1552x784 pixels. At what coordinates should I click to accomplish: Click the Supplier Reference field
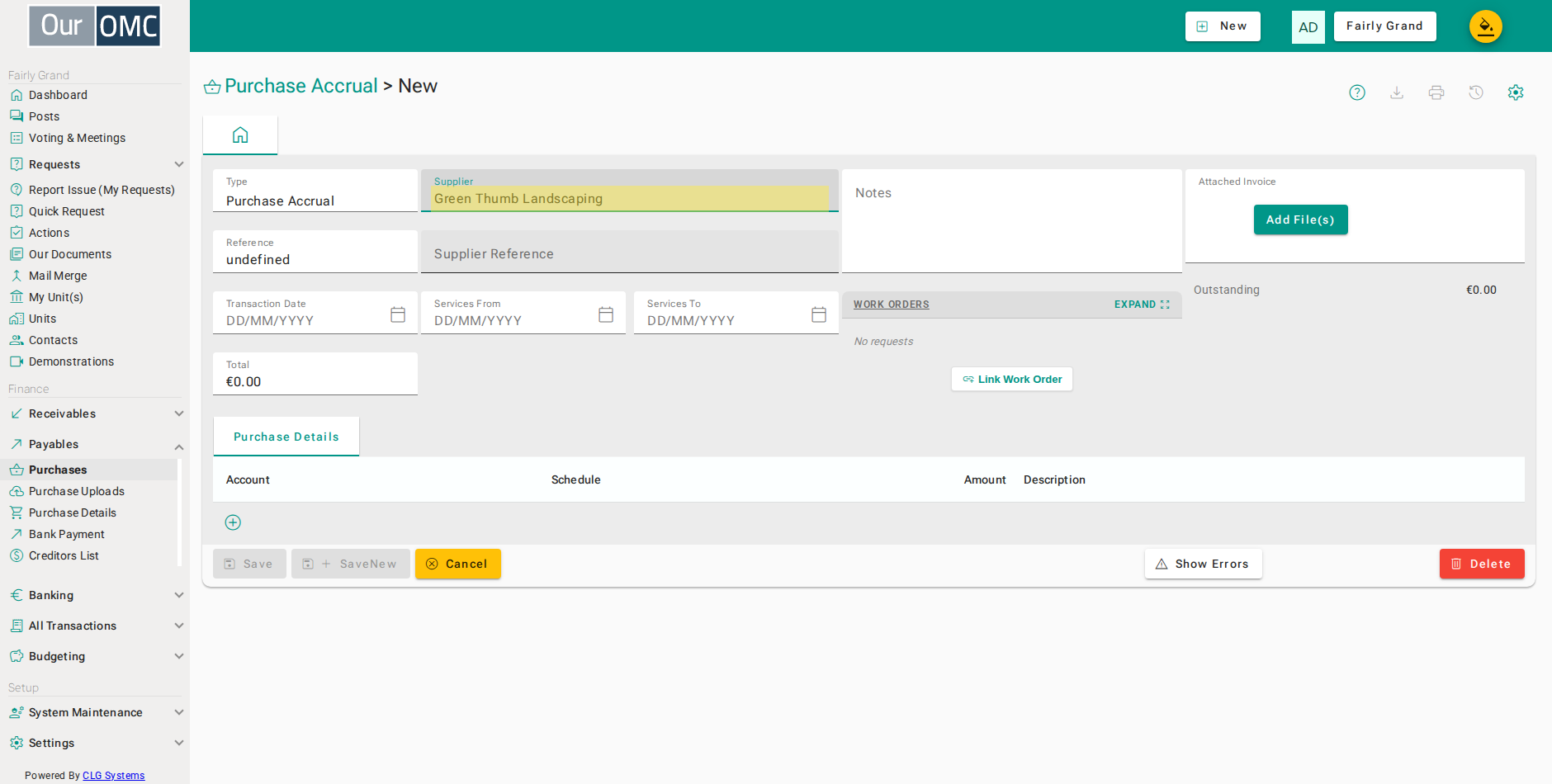[630, 252]
